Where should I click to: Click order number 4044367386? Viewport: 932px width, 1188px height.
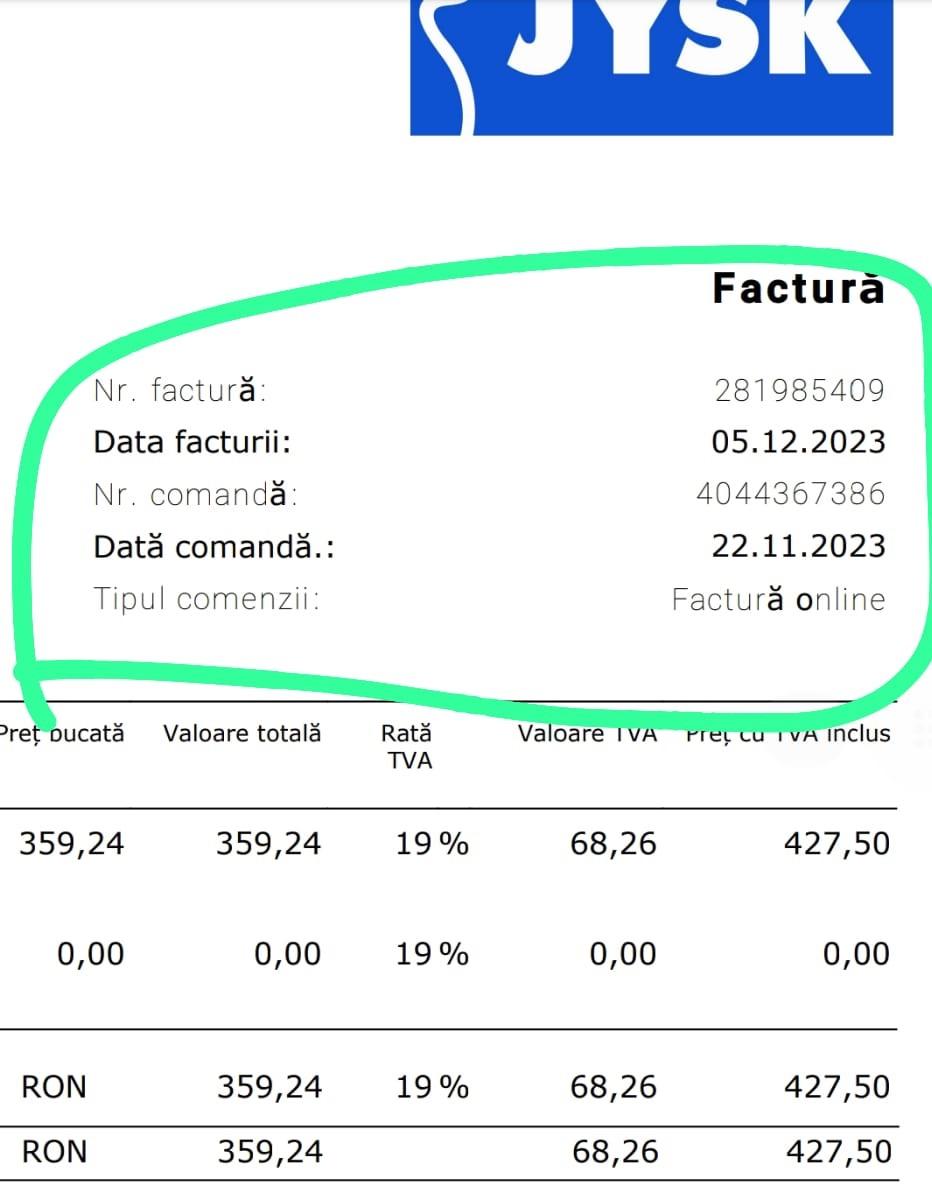[x=790, y=494]
